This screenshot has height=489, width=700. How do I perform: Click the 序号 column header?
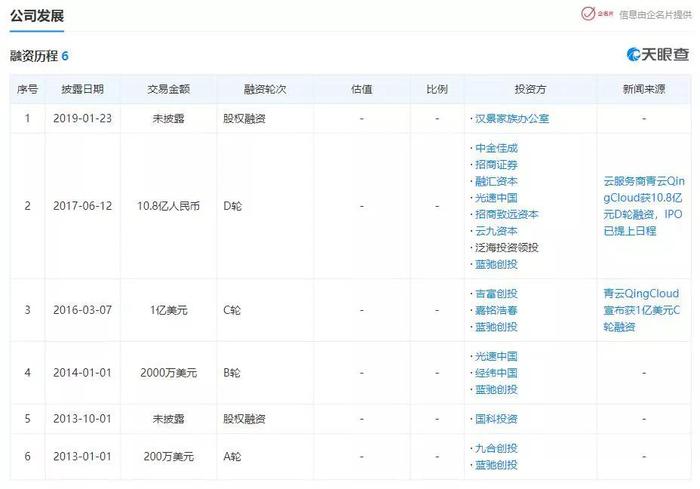pos(27,89)
